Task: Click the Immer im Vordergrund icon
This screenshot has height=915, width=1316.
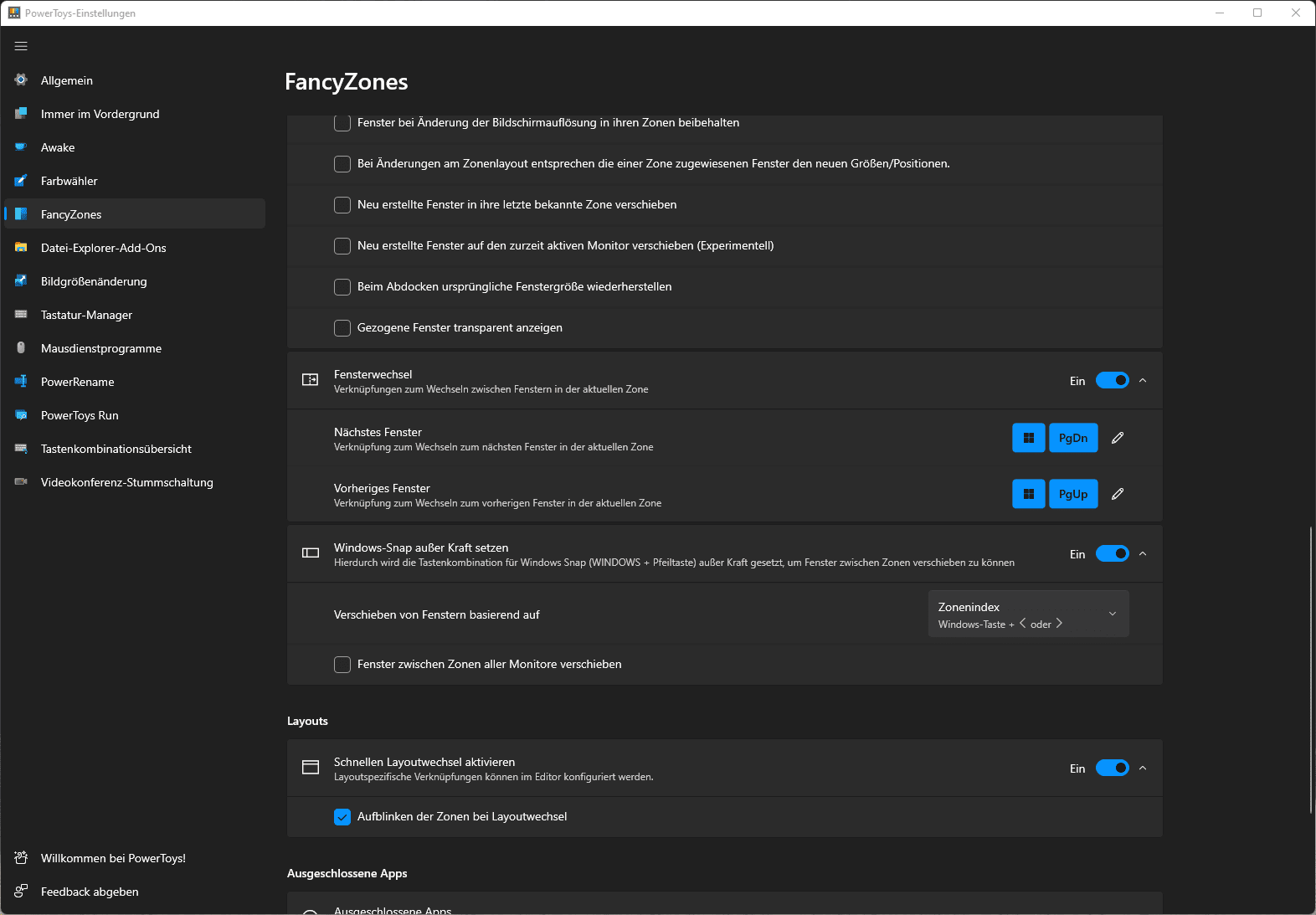Action: point(21,113)
